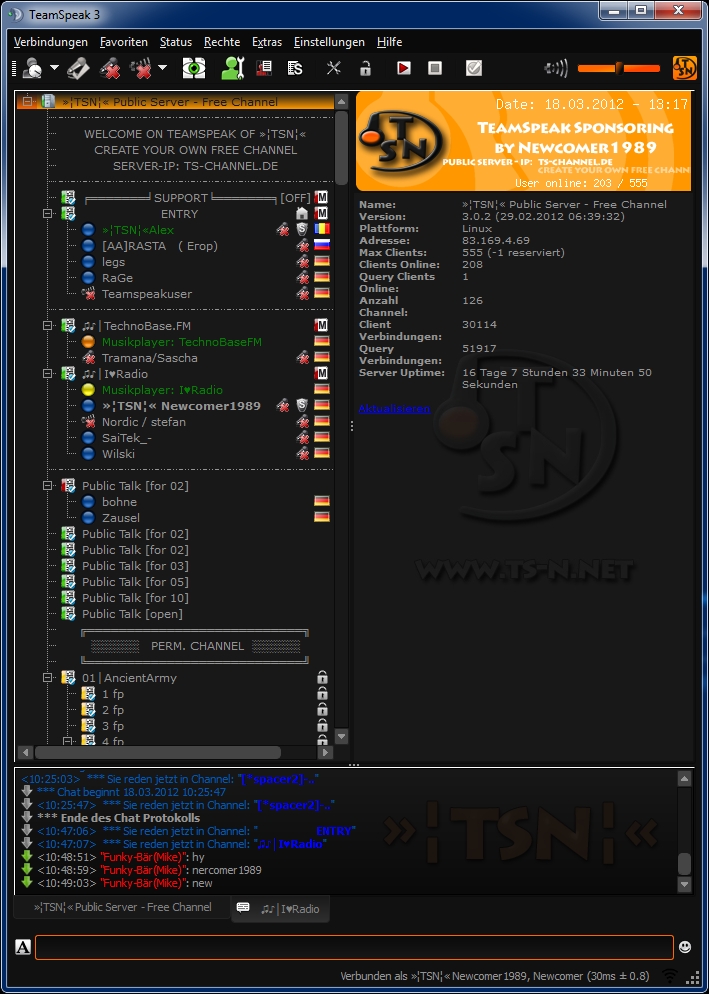Open dropdown arrow next to speaker mute icon
This screenshot has width=709, height=994.
pyautogui.click(x=162, y=68)
